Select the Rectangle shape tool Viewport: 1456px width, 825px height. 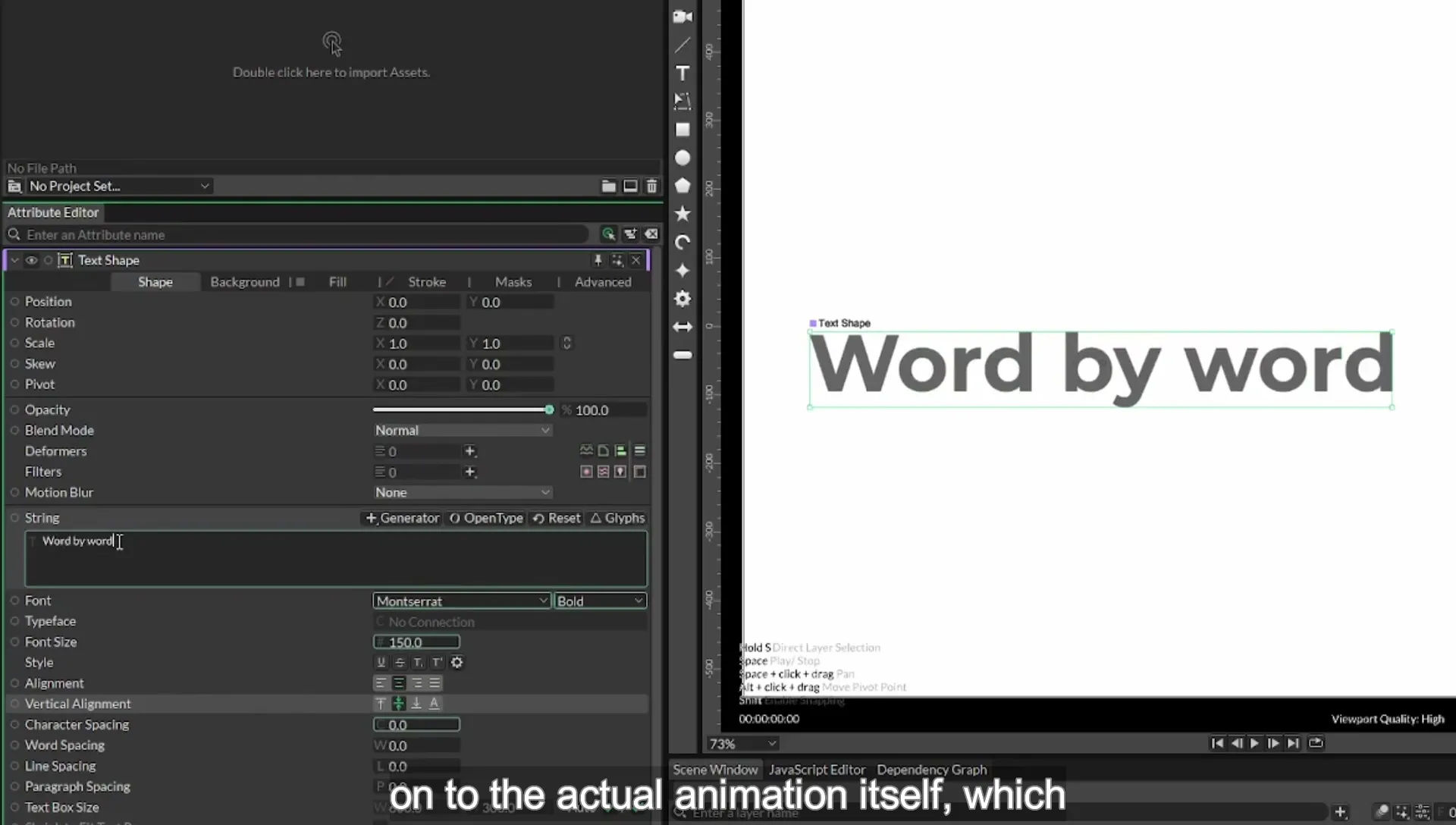[x=682, y=130]
